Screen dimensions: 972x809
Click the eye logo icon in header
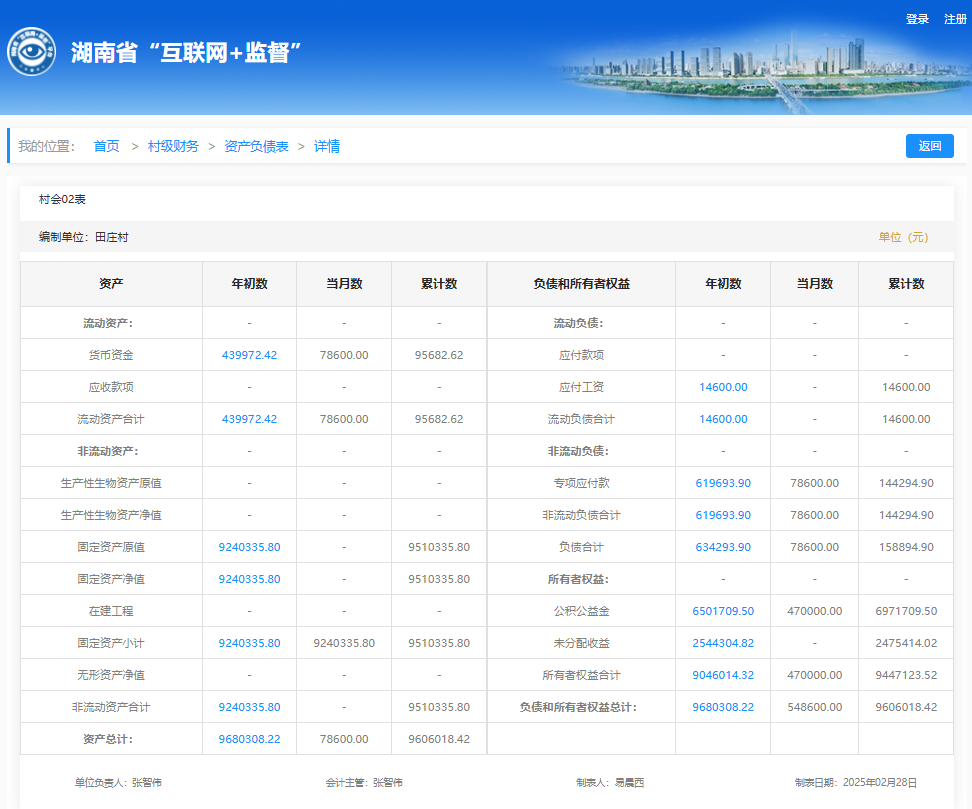click(x=31, y=52)
